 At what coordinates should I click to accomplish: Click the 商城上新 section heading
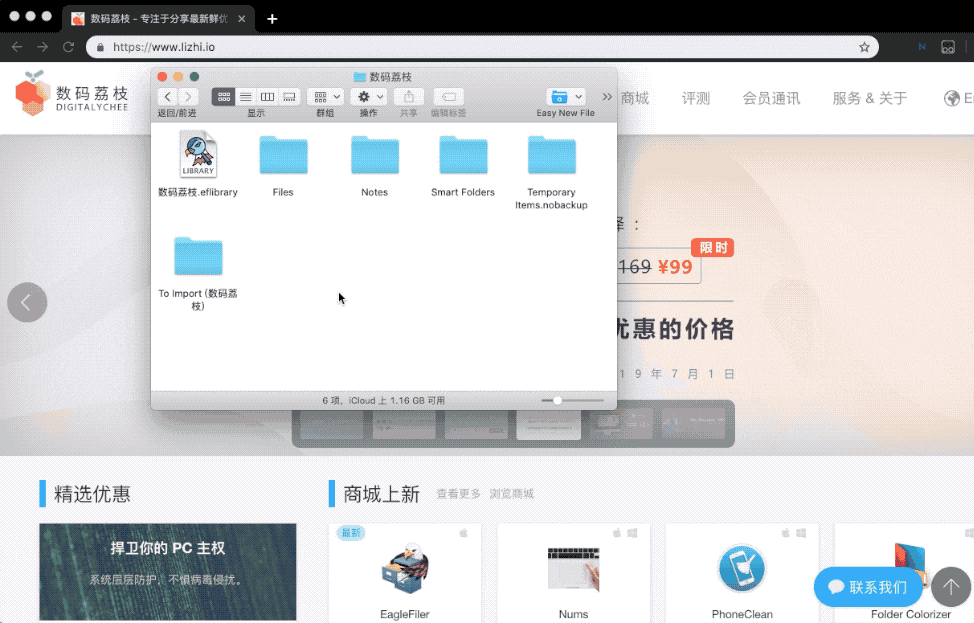click(381, 494)
